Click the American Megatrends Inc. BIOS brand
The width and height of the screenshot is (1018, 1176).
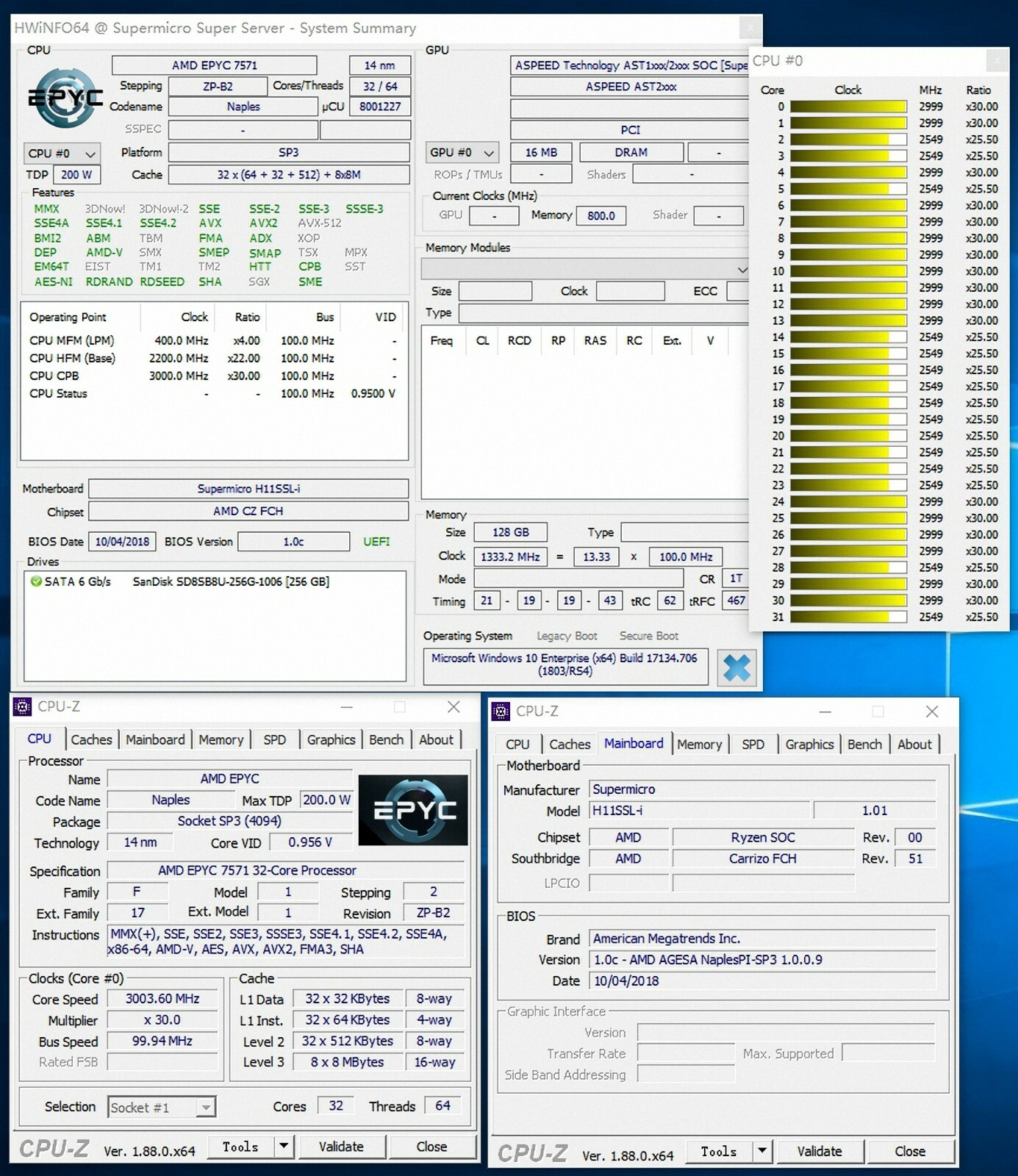[762, 939]
